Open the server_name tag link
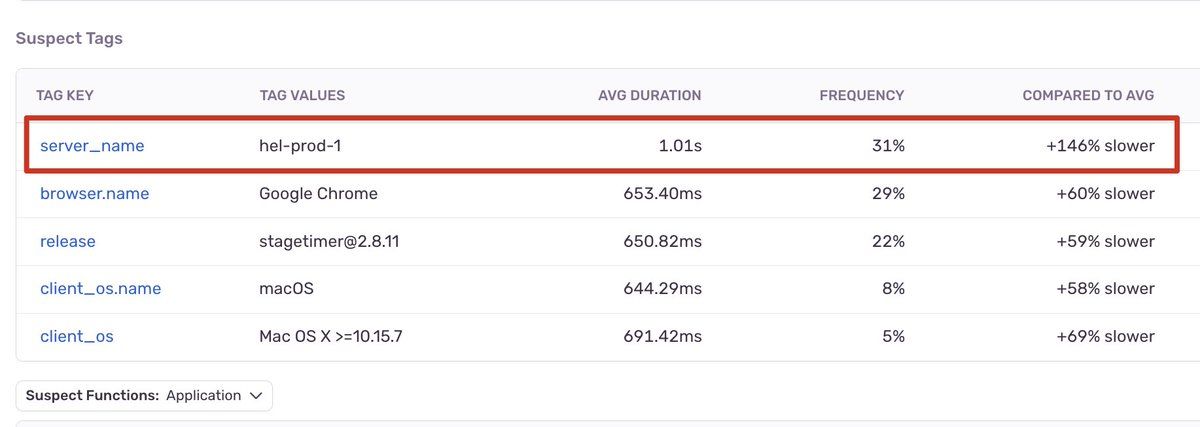Screen dimensions: 1200x427 coord(92,146)
